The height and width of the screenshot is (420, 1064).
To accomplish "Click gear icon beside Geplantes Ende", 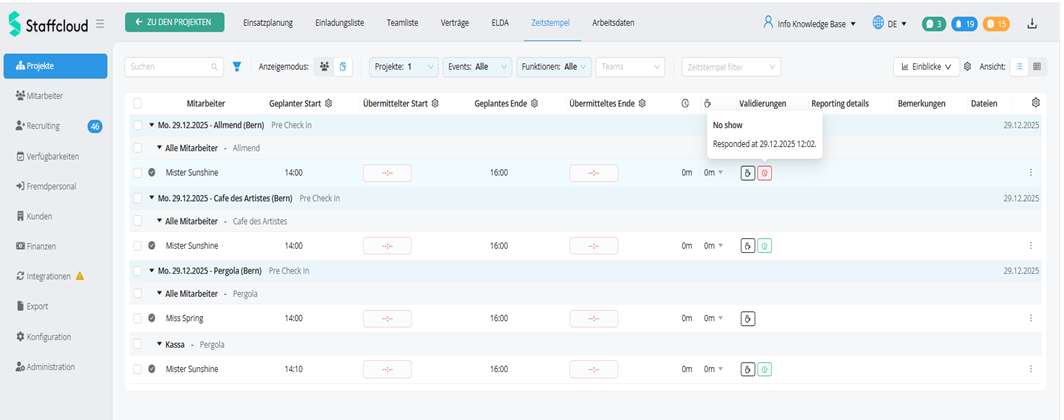I will (x=534, y=103).
